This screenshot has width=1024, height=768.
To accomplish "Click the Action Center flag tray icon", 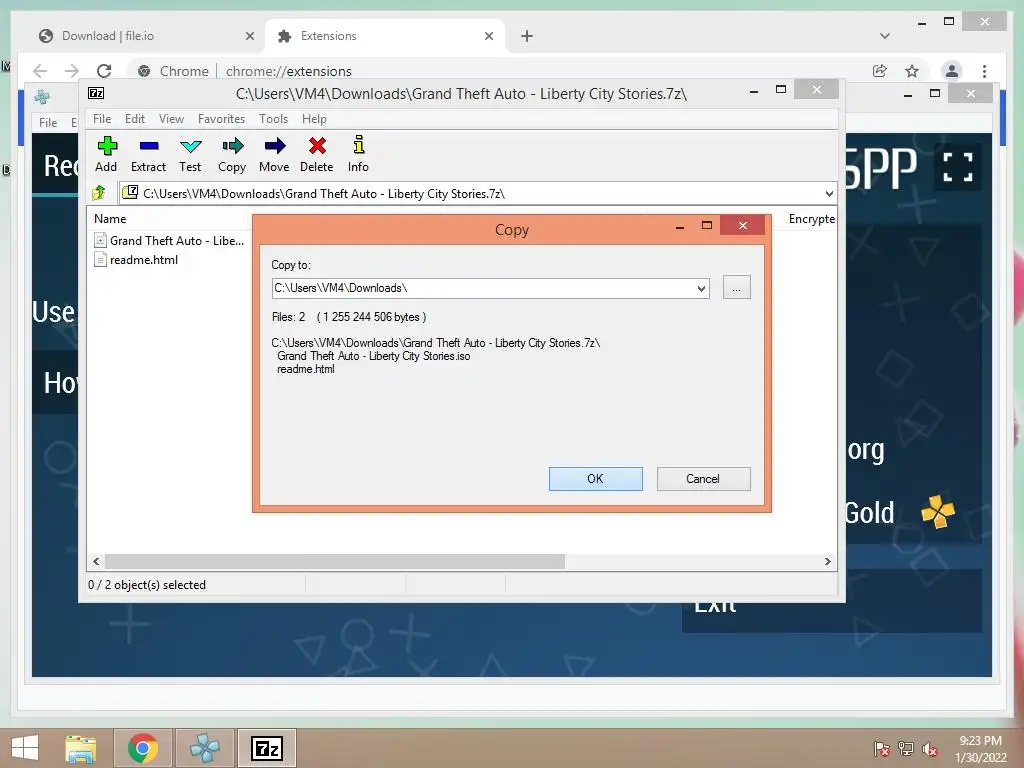I will click(x=882, y=749).
